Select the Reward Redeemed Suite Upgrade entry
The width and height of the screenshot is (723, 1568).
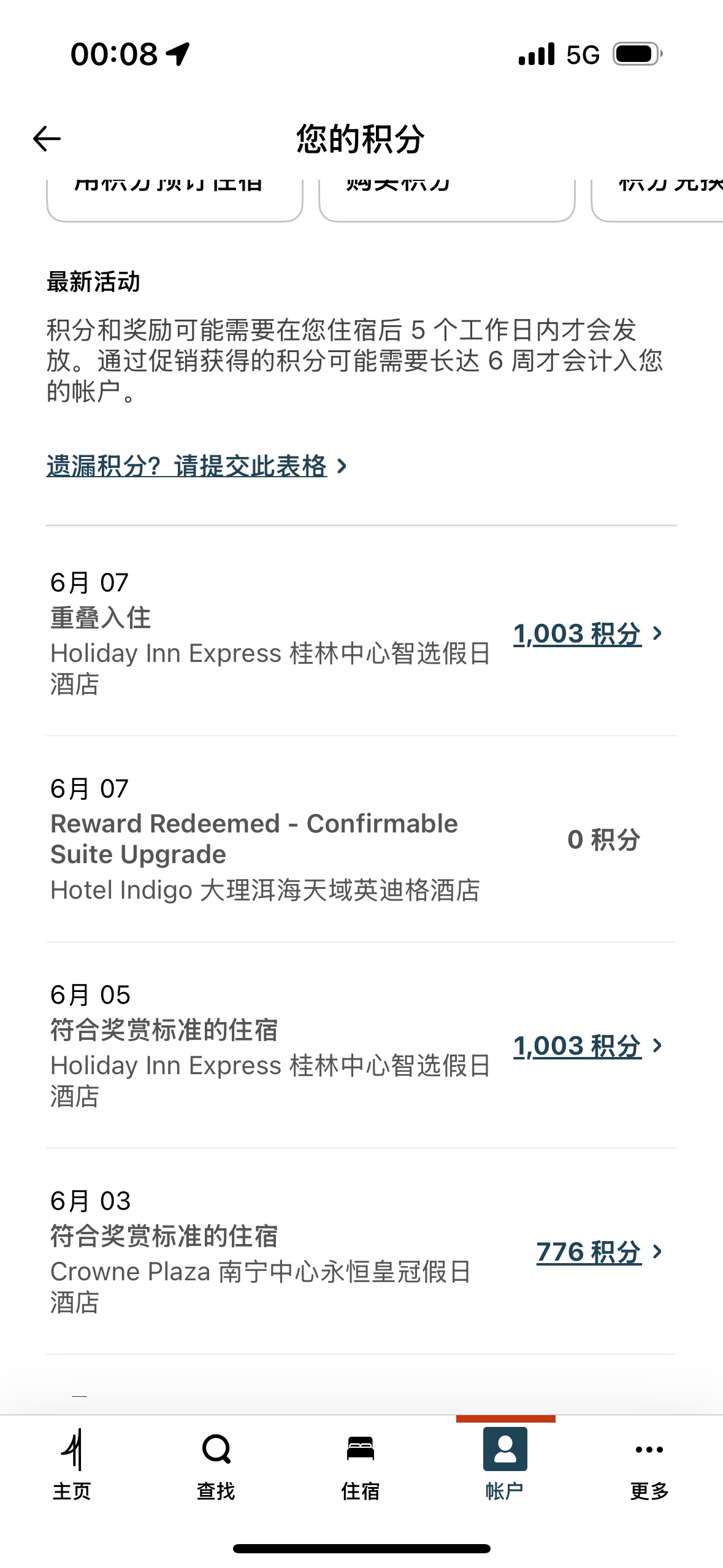pyautogui.click(x=361, y=839)
